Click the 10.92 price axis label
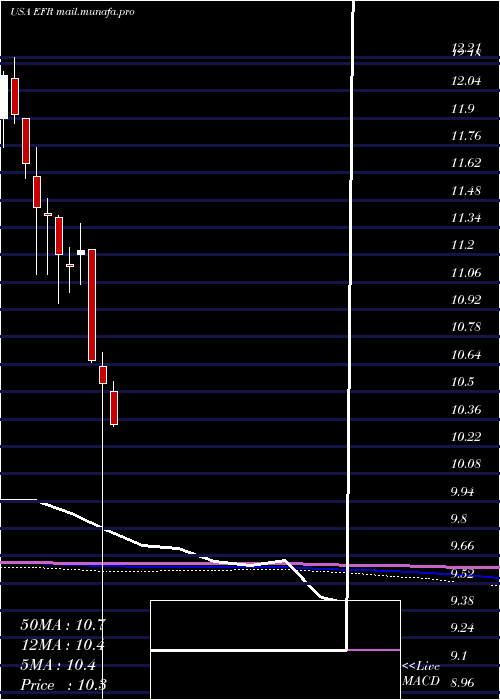This screenshot has height=700, width=500. pos(467,300)
